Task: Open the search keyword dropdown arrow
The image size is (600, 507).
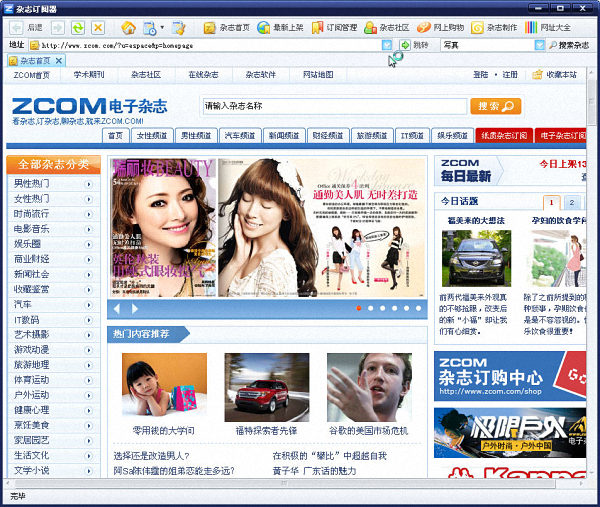Action: click(x=539, y=45)
